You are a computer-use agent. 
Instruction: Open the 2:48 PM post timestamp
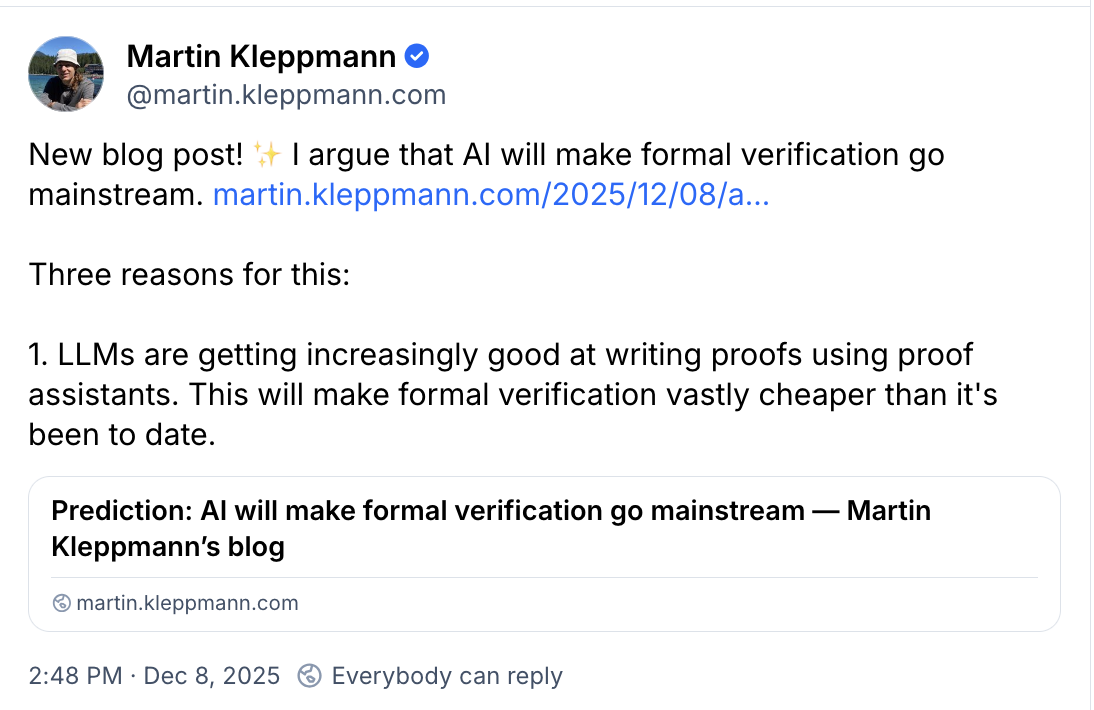[x=75, y=676]
